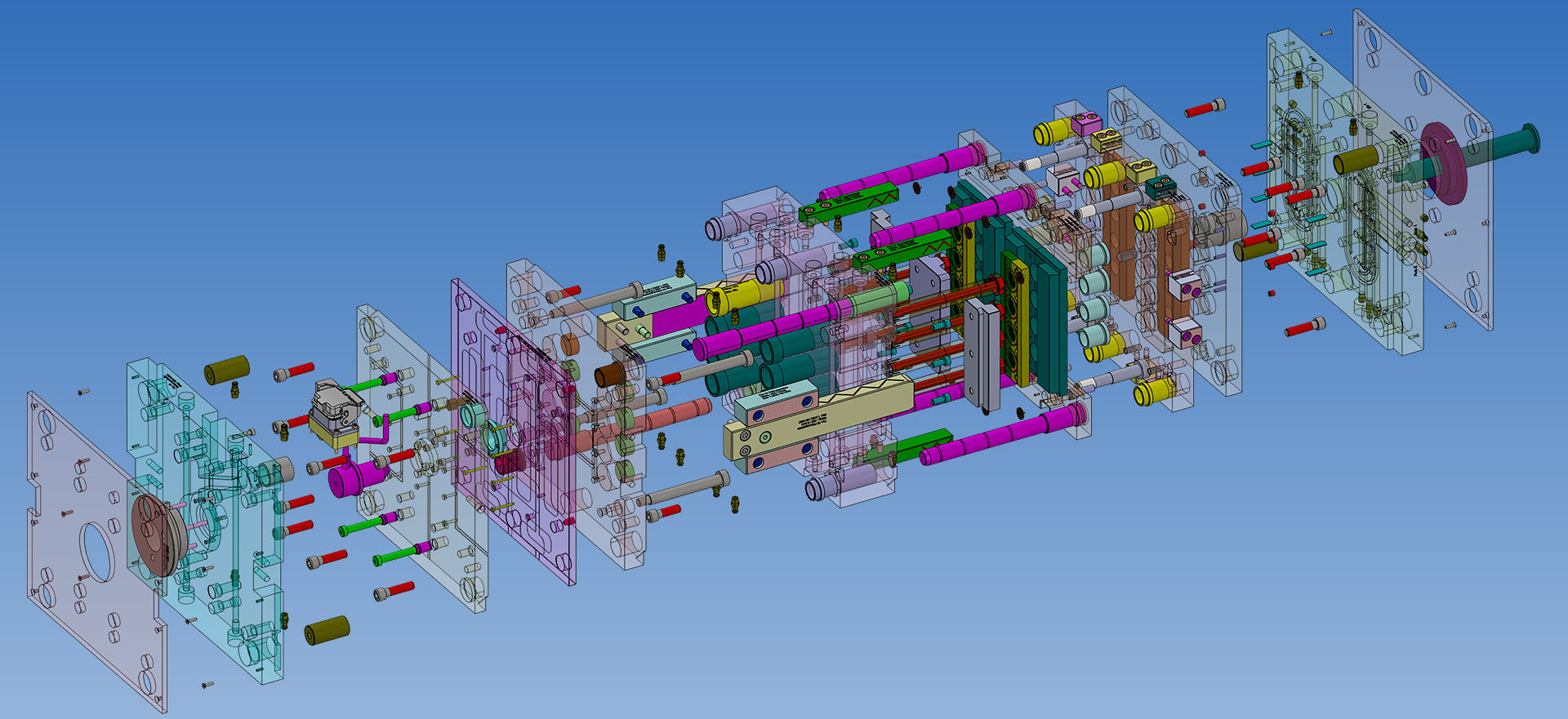The height and width of the screenshot is (719, 1568).
Task: Pick the red screw at top right
Action: [x=1205, y=108]
